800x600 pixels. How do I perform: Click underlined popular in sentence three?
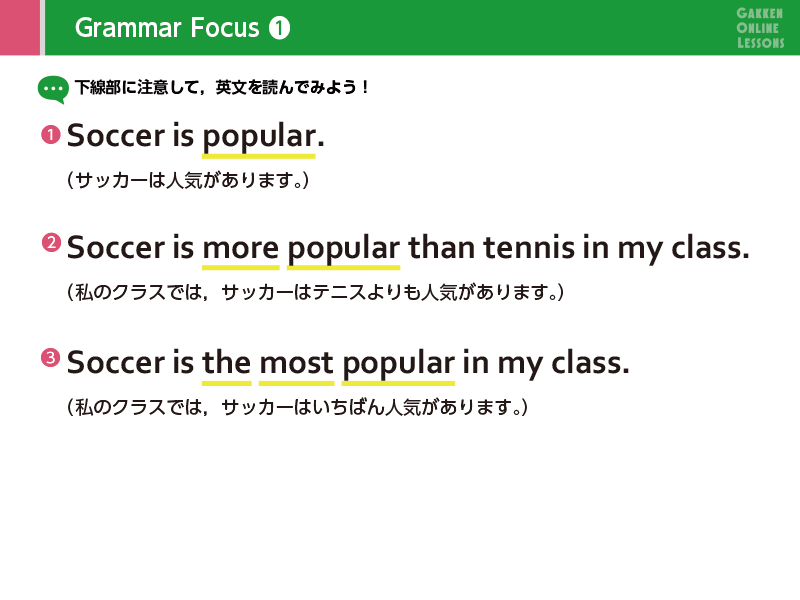click(398, 365)
